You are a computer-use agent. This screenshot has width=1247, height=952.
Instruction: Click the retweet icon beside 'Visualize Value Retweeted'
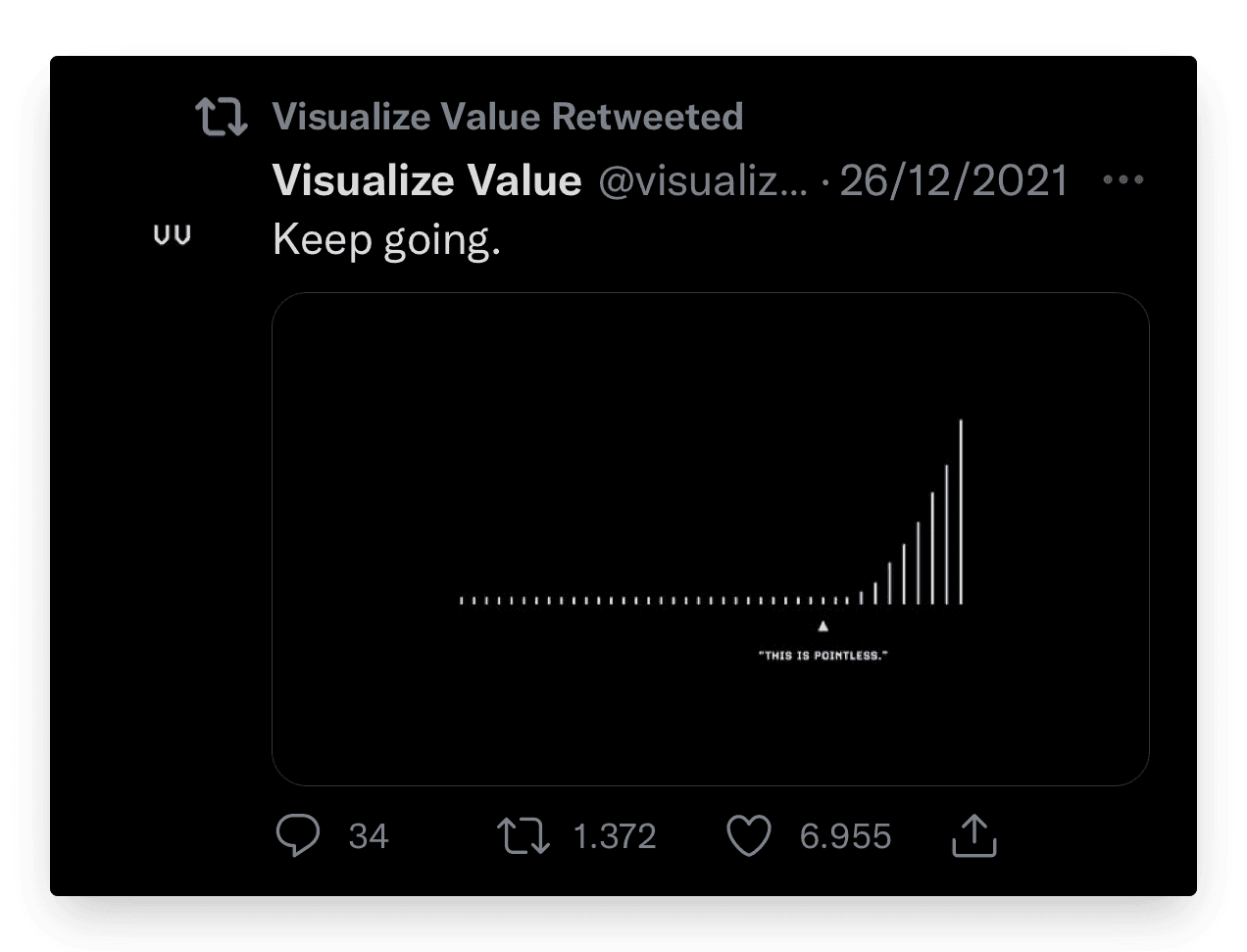(x=221, y=117)
